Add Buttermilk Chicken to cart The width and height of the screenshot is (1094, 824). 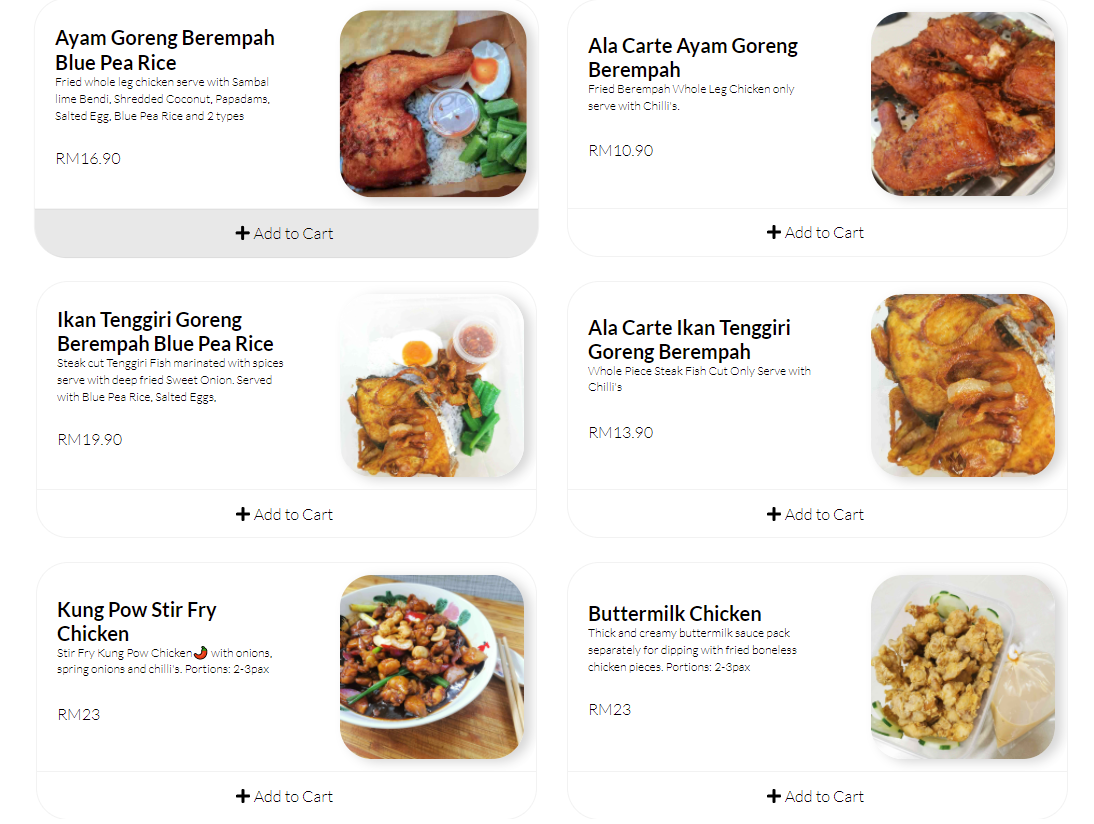(817, 796)
